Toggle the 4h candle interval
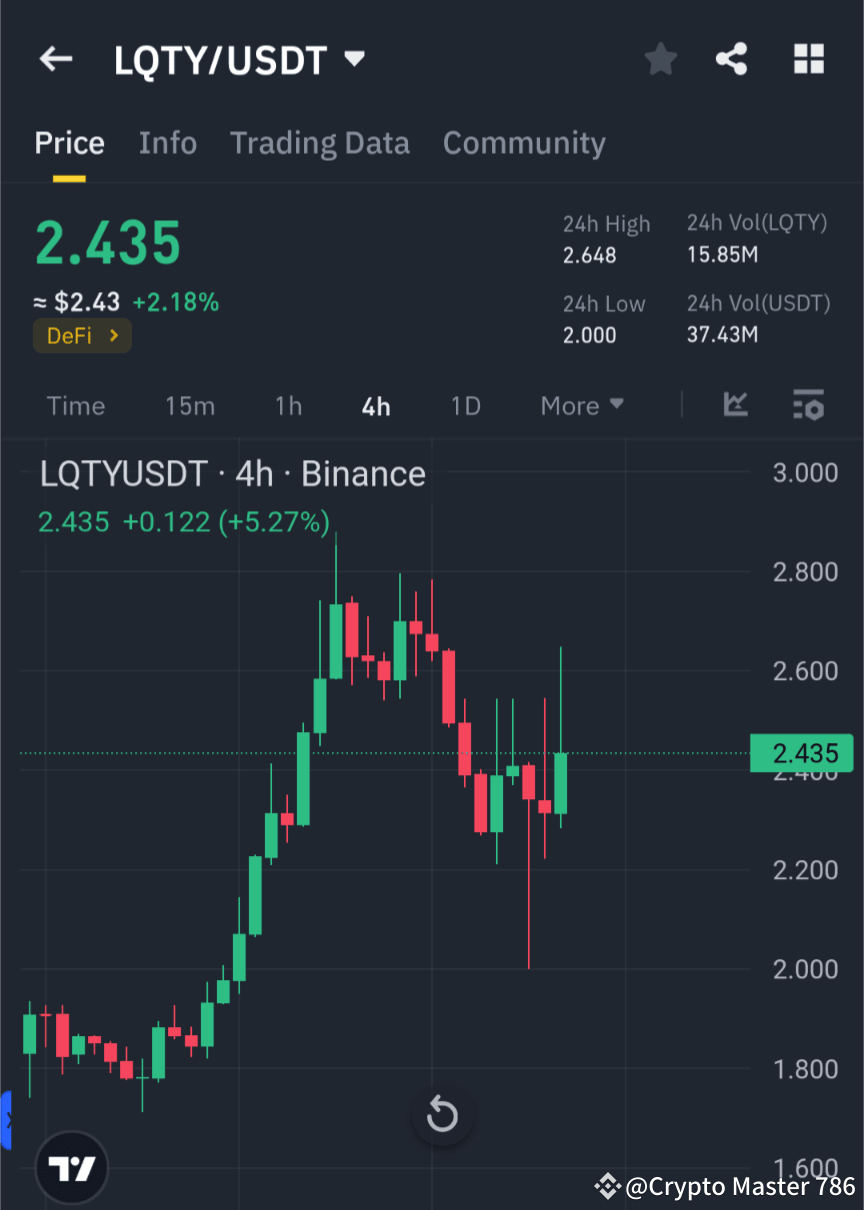This screenshot has height=1210, width=864. [375, 406]
